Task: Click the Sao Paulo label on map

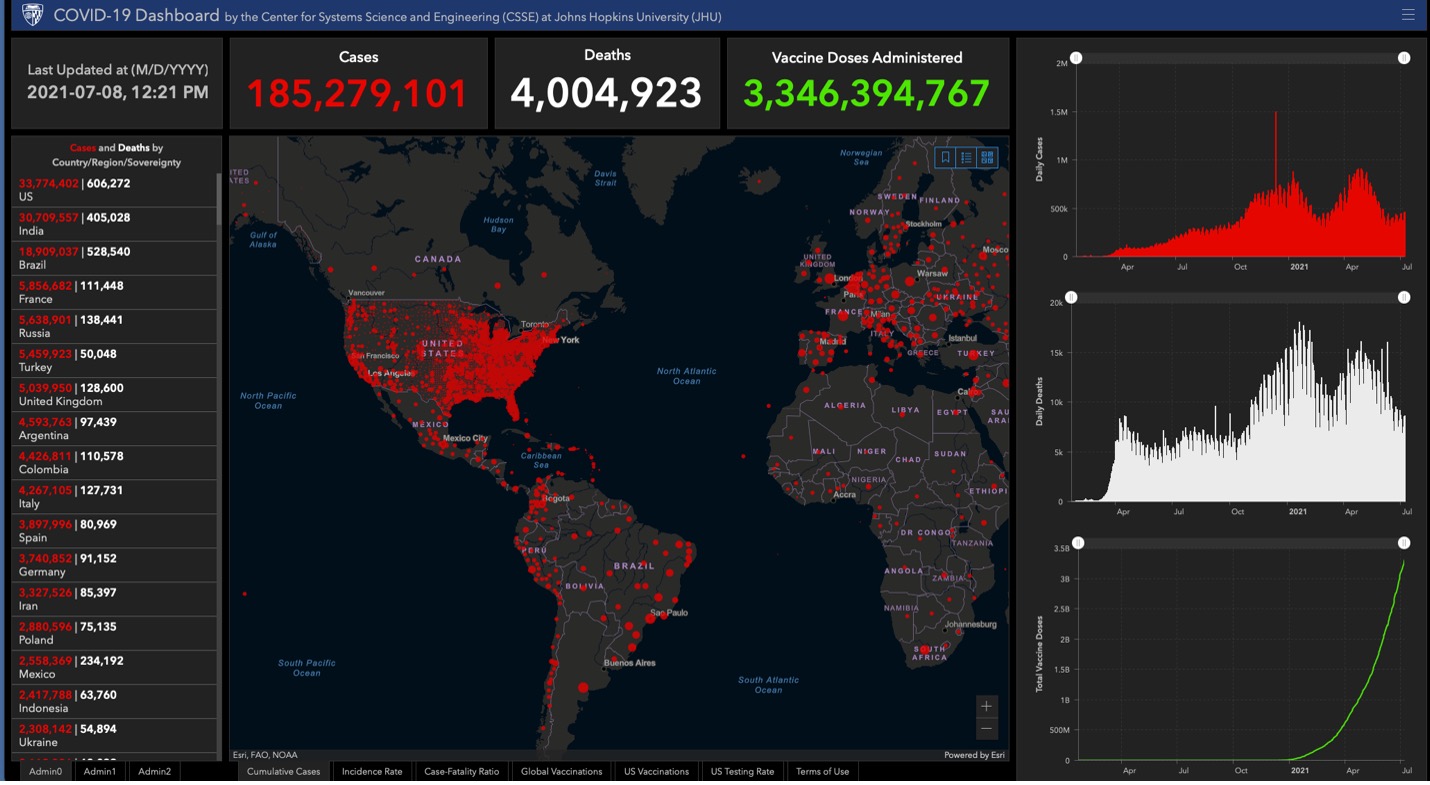Action: (x=669, y=612)
